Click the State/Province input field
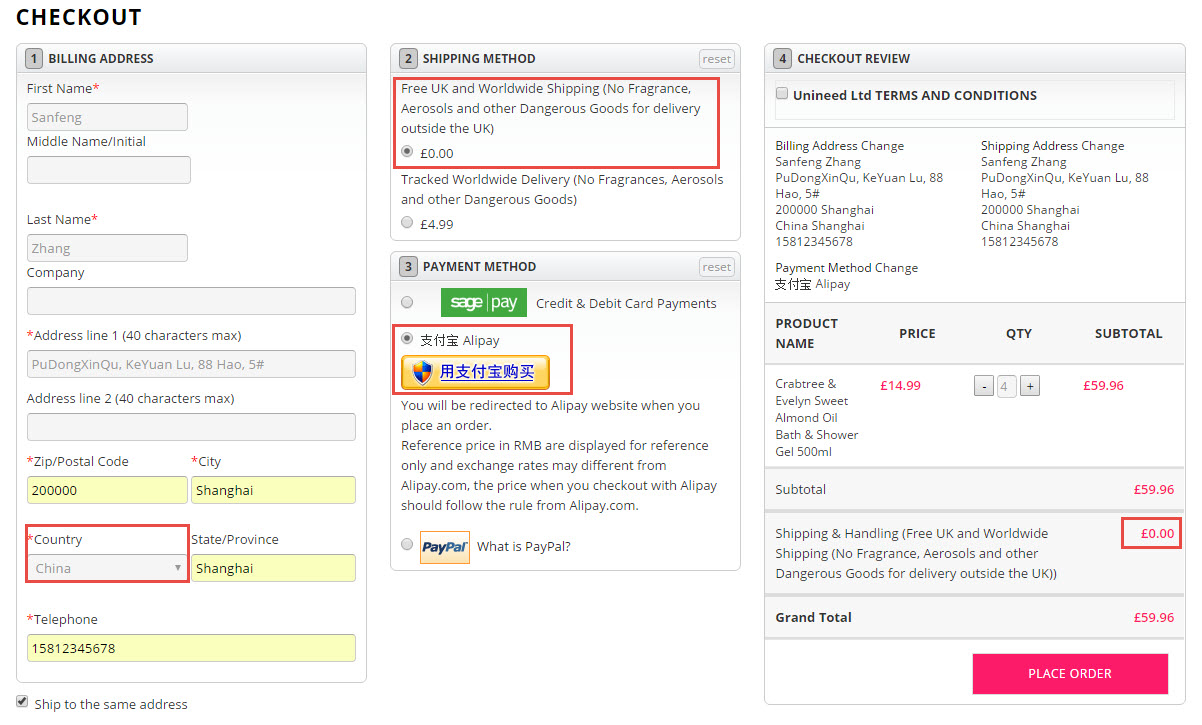This screenshot has width=1202, height=725. [x=273, y=568]
